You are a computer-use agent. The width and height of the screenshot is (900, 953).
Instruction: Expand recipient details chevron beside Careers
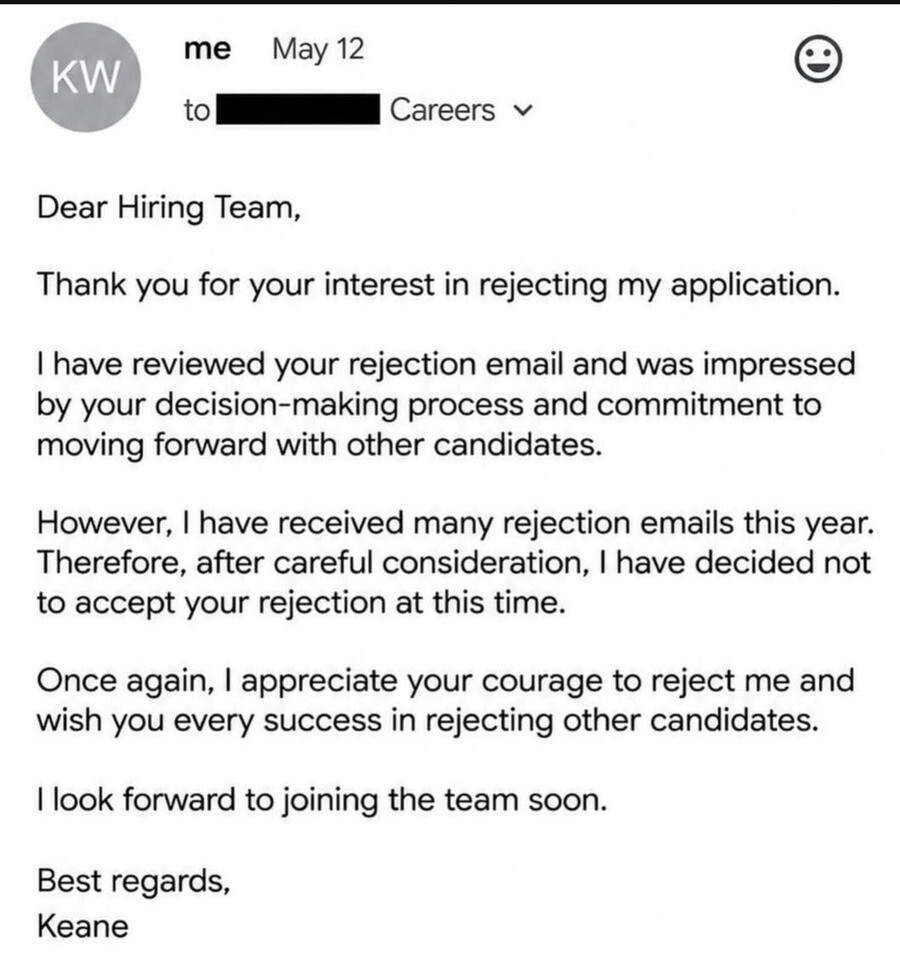click(523, 111)
